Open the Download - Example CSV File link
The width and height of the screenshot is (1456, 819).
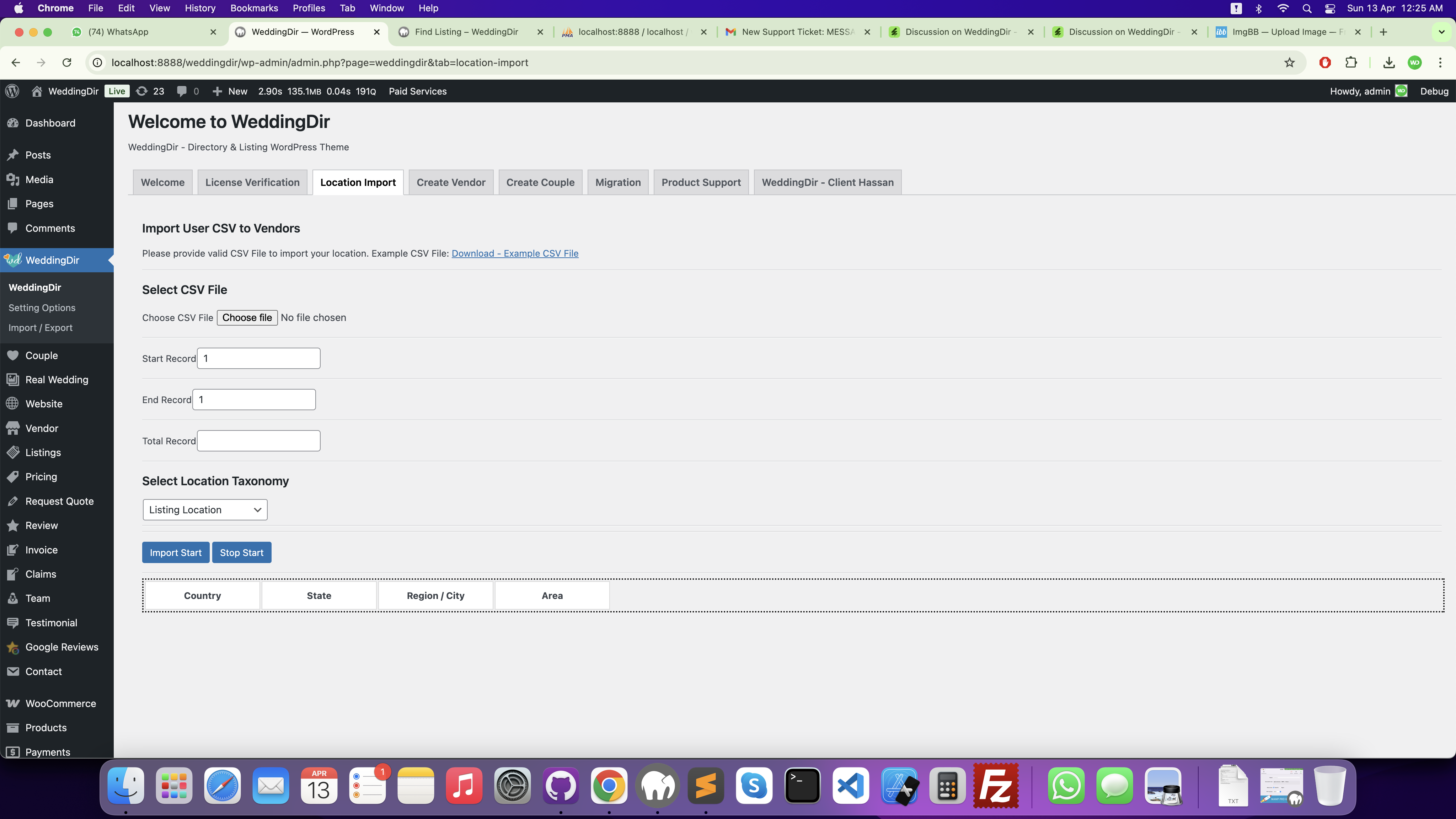(515, 253)
